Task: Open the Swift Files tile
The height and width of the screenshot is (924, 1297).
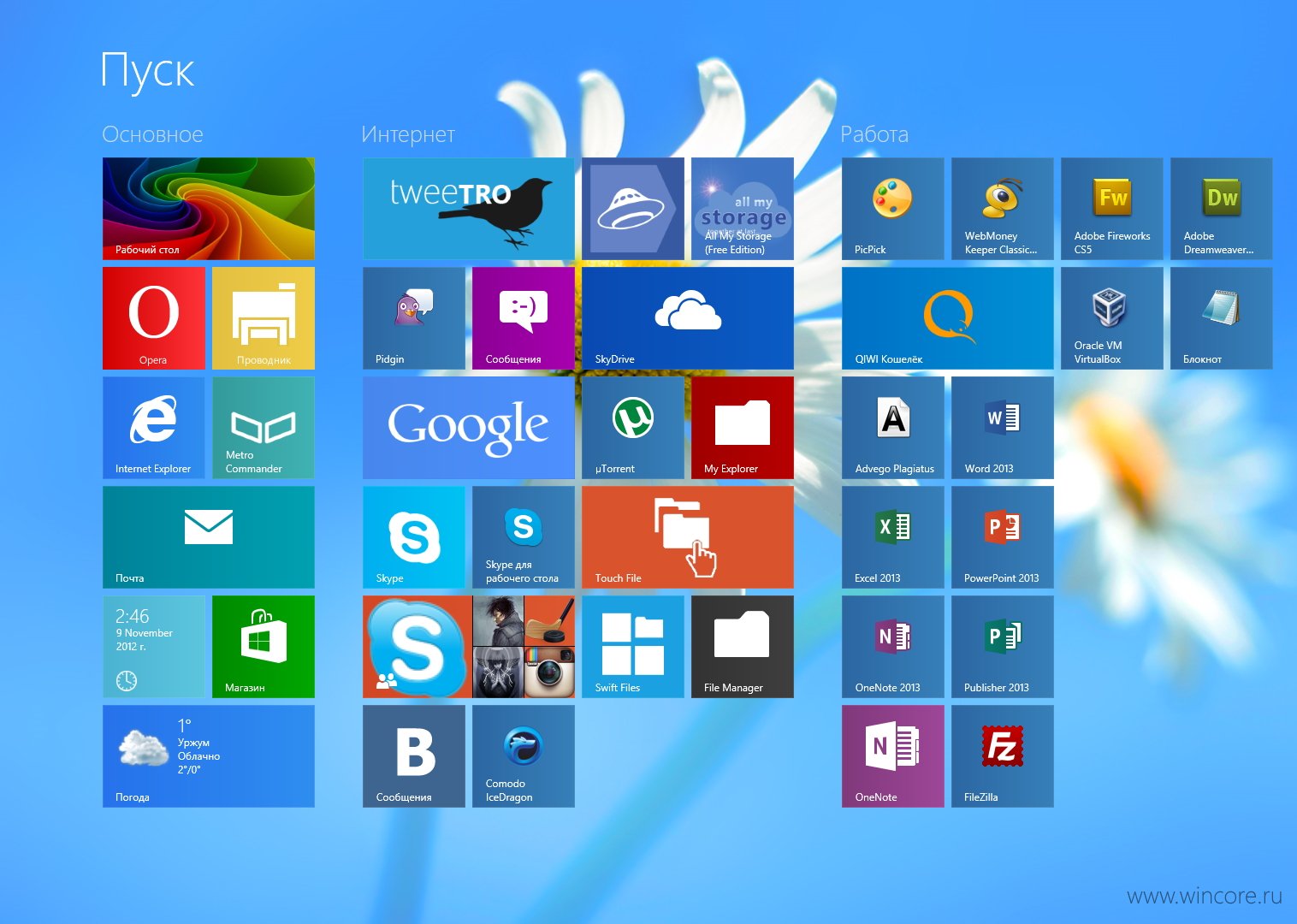Action: coord(633,647)
